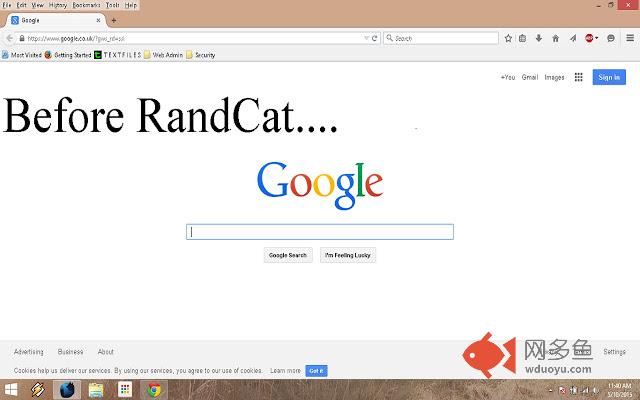Viewport: 640px width, 400px height.
Task: Open the History menu
Action: point(58,5)
